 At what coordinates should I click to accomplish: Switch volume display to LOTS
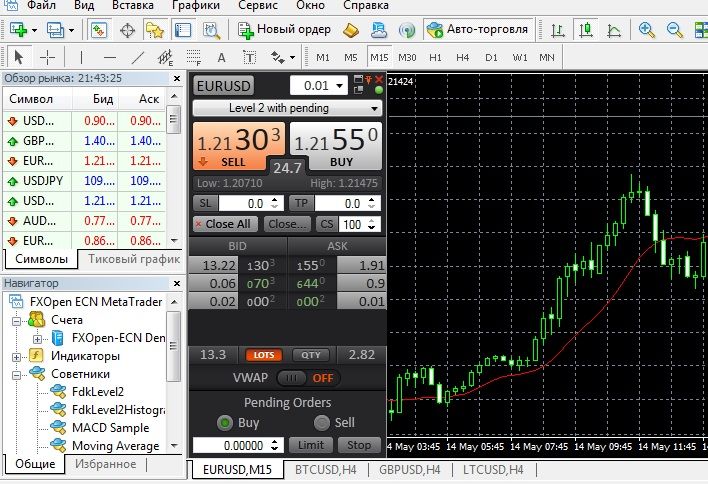pyautogui.click(x=264, y=355)
